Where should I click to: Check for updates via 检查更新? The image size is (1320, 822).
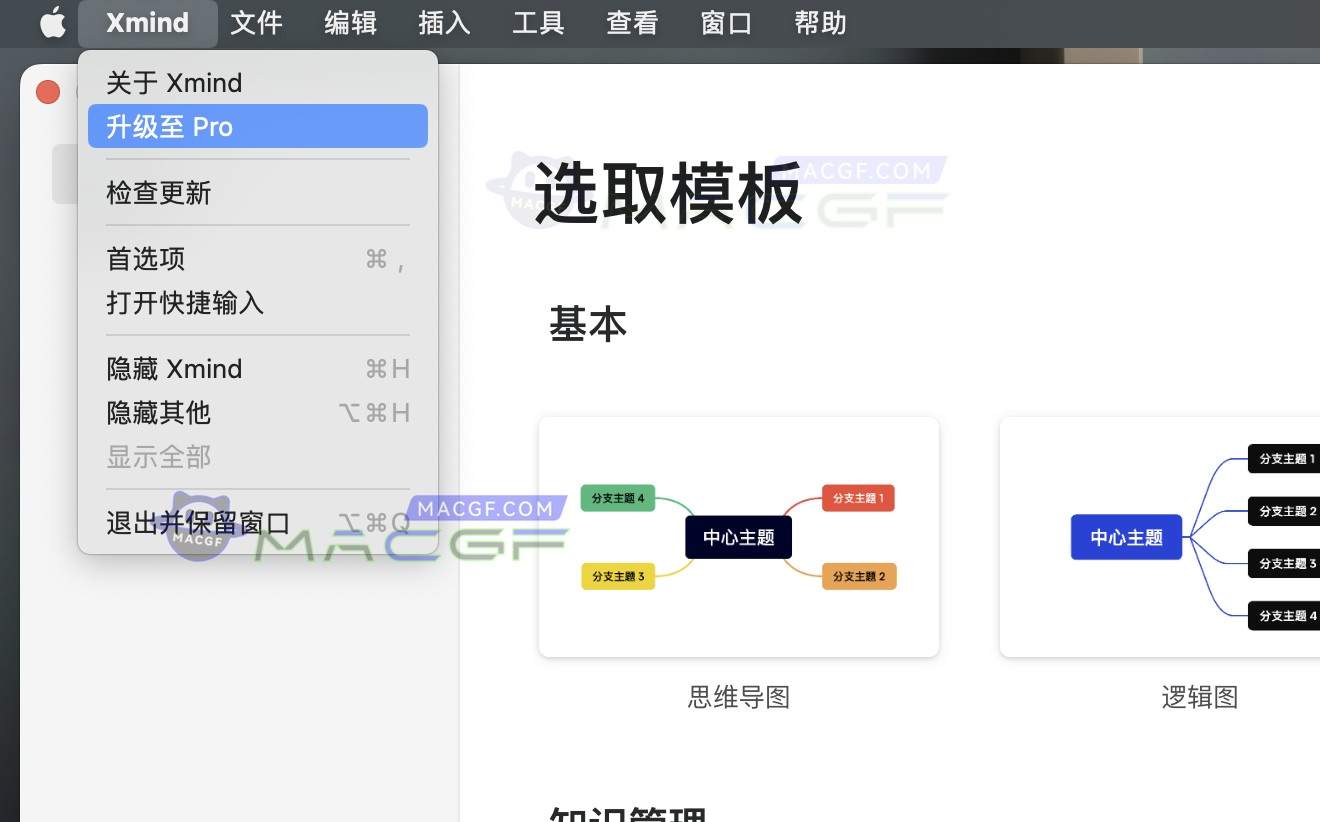pyautogui.click(x=158, y=193)
